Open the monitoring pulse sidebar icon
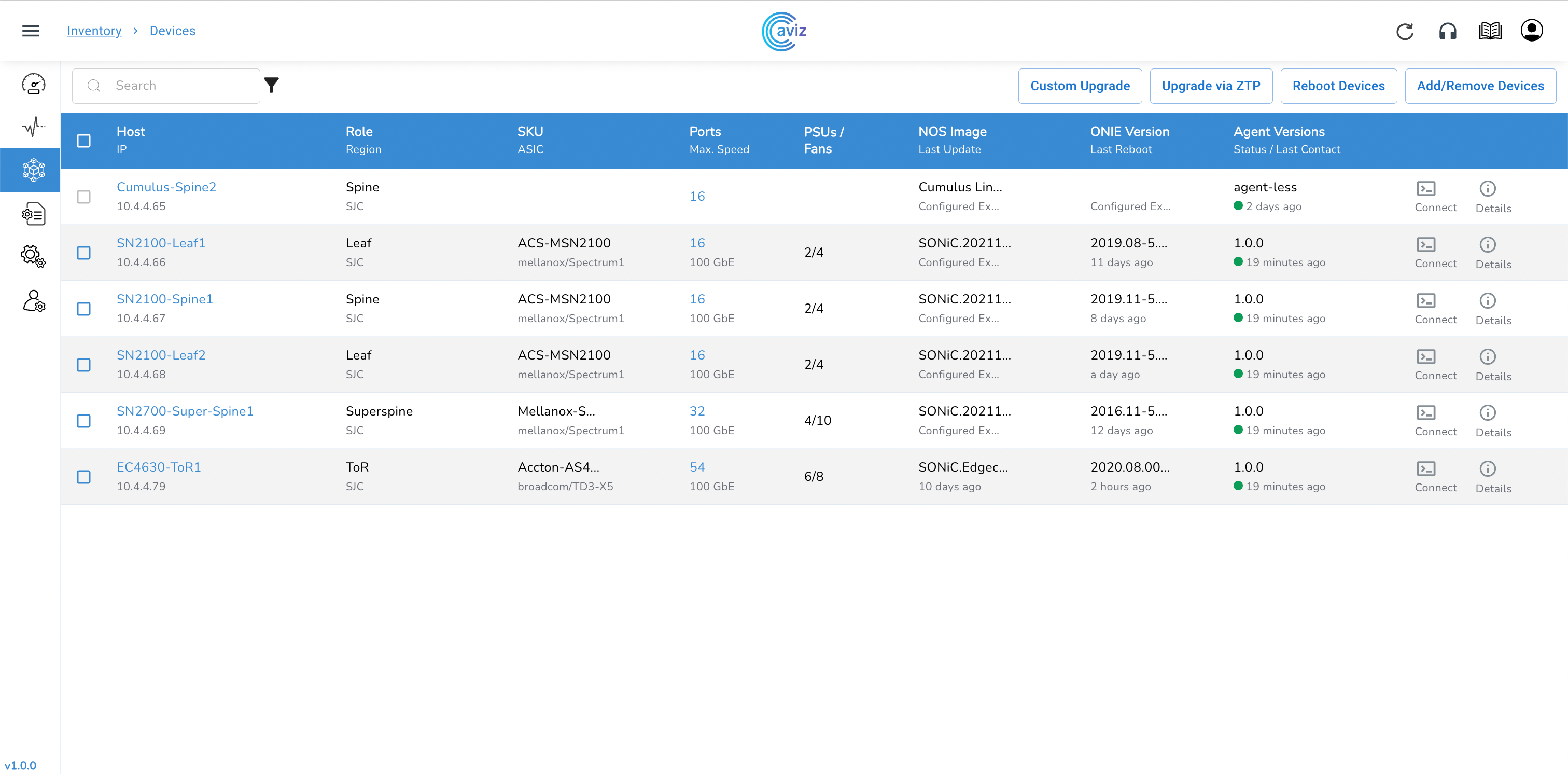1568x774 pixels. 34,127
